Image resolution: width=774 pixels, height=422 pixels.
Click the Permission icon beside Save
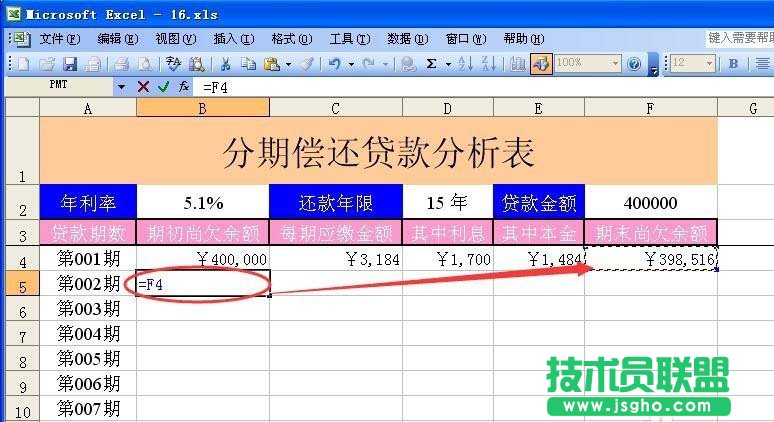[x=93, y=64]
